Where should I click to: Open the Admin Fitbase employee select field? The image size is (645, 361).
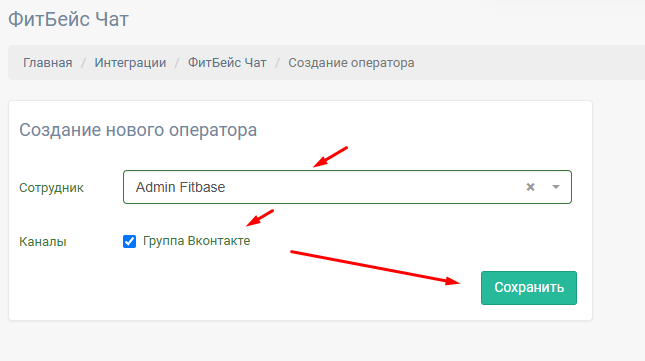(x=347, y=187)
